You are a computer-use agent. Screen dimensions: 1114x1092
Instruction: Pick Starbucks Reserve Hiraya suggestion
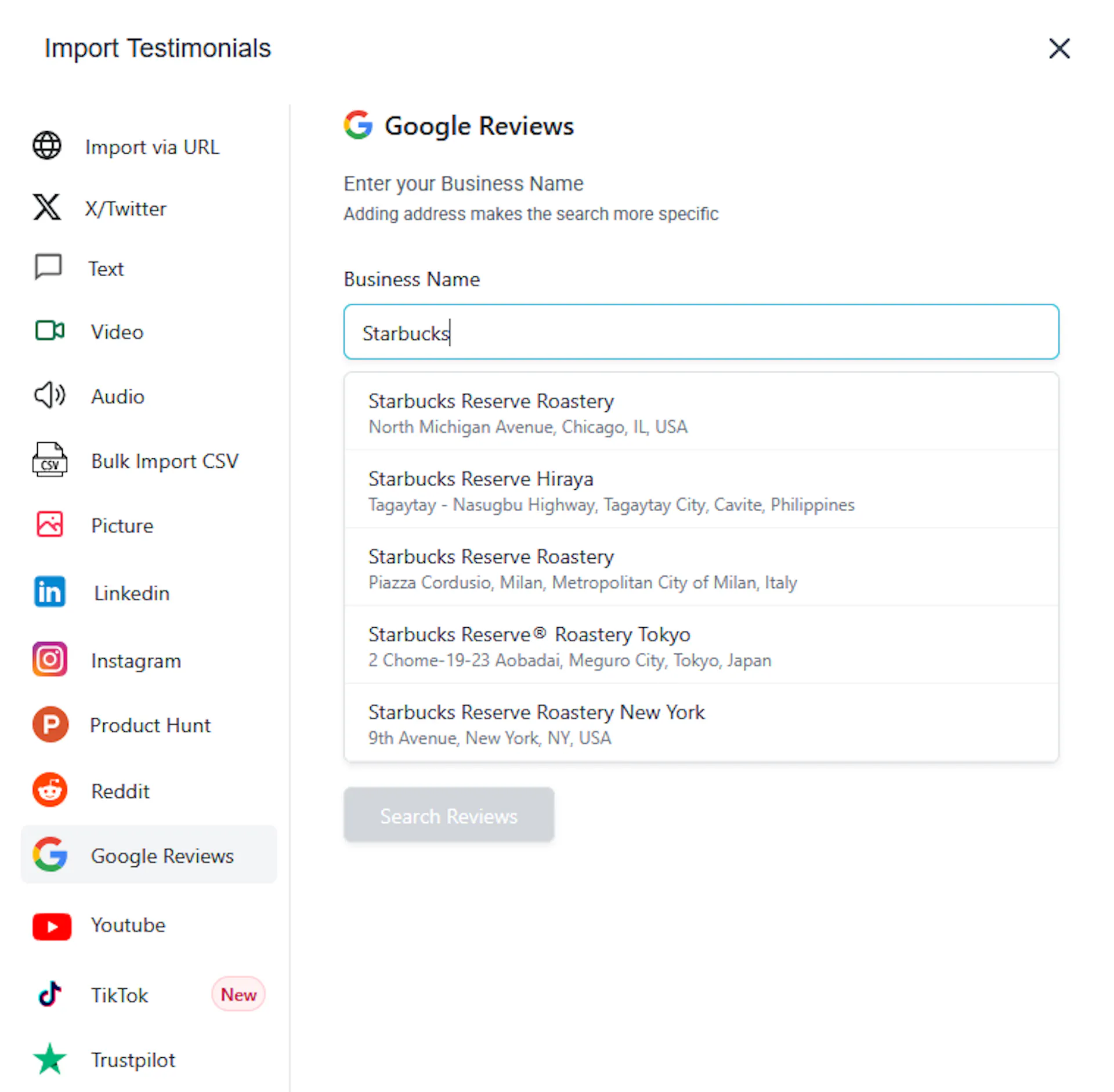tap(701, 490)
